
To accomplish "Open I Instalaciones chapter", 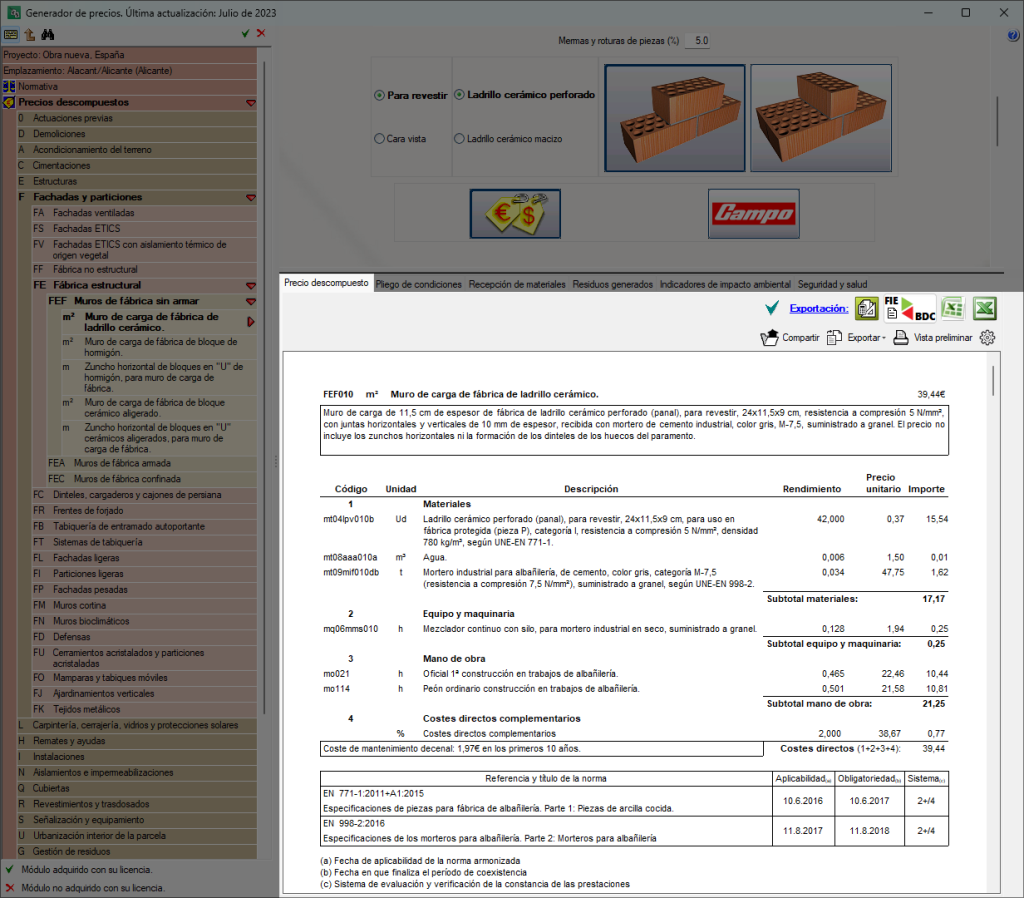I will pyautogui.click(x=136, y=757).
